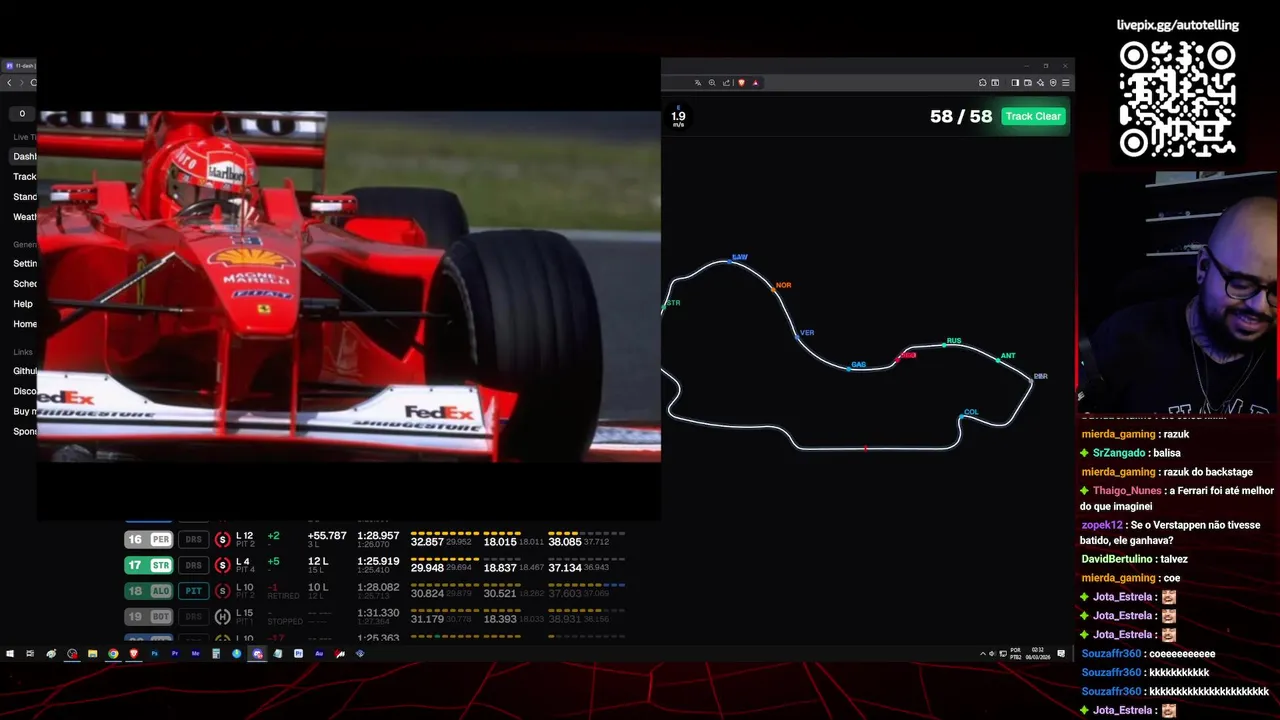Open the Calculator from the taskbar

pyautogui.click(x=216, y=654)
